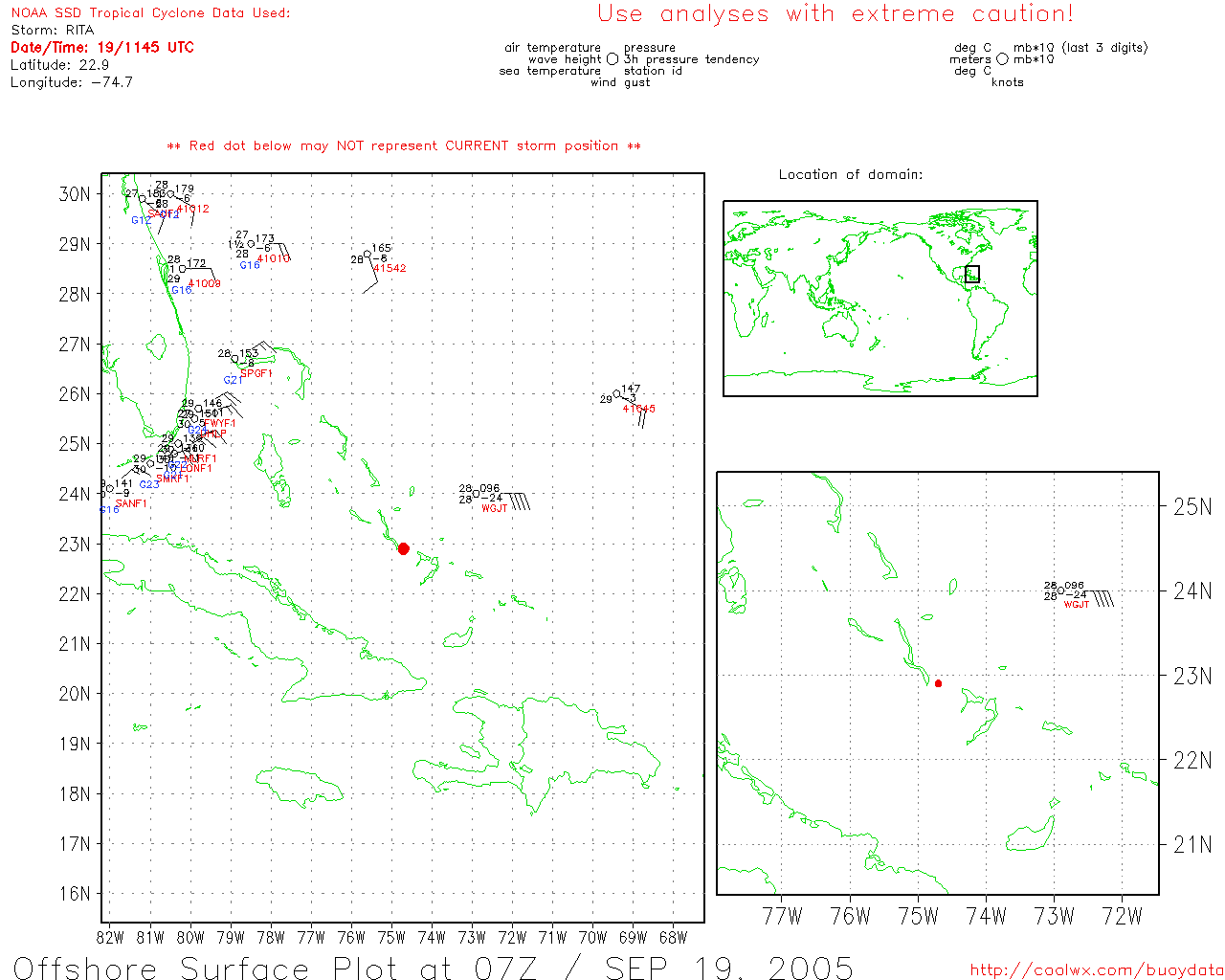
Task: Click the station circle above label 41010
Action: pos(251,244)
